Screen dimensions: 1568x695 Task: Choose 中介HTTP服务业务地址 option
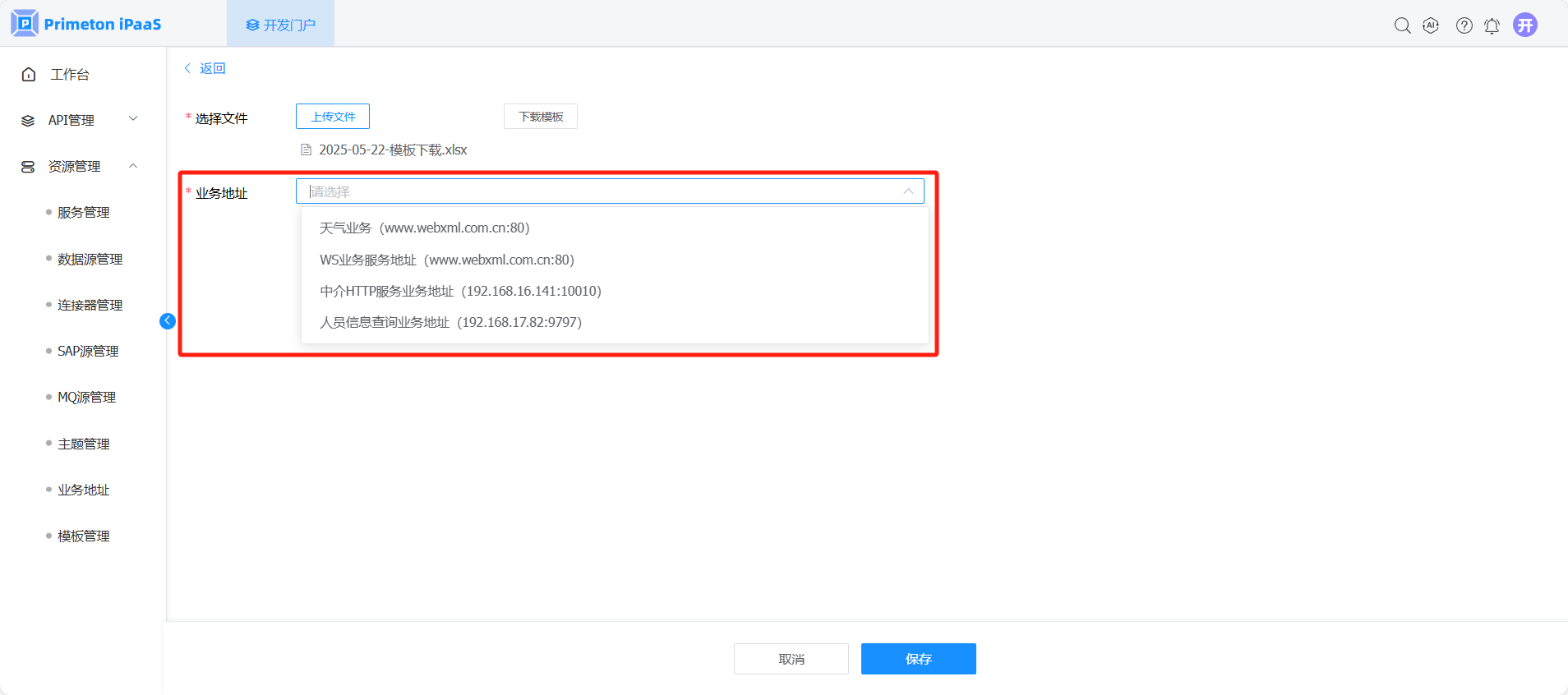(460, 291)
